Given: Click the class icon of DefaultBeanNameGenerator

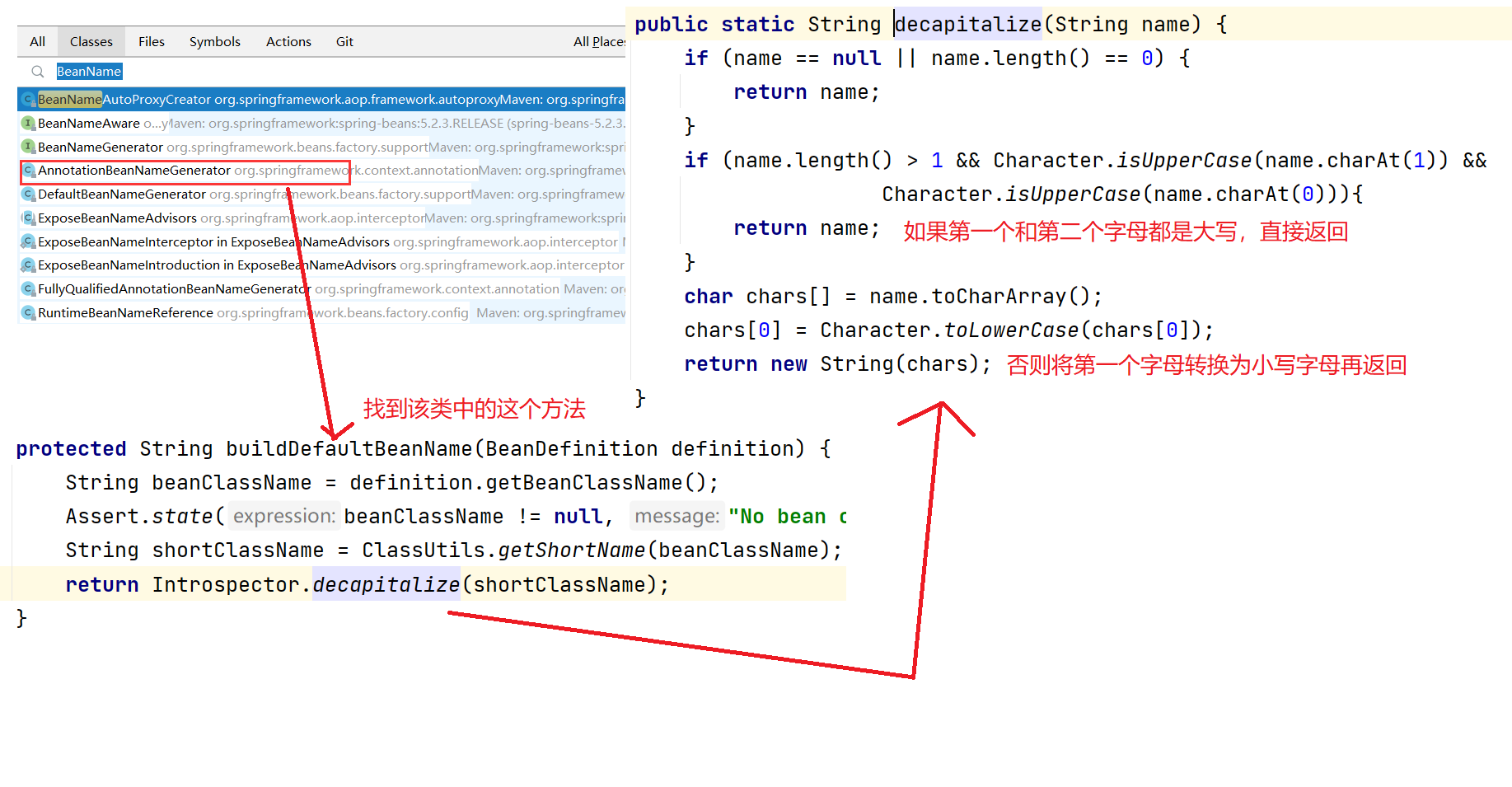Looking at the screenshot, I should (28, 194).
